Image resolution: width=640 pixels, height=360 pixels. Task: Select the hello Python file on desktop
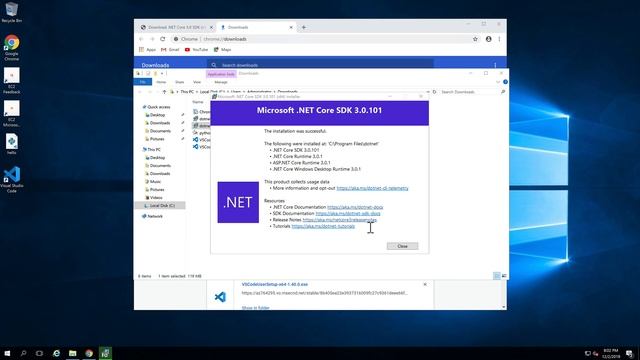coord(11,144)
